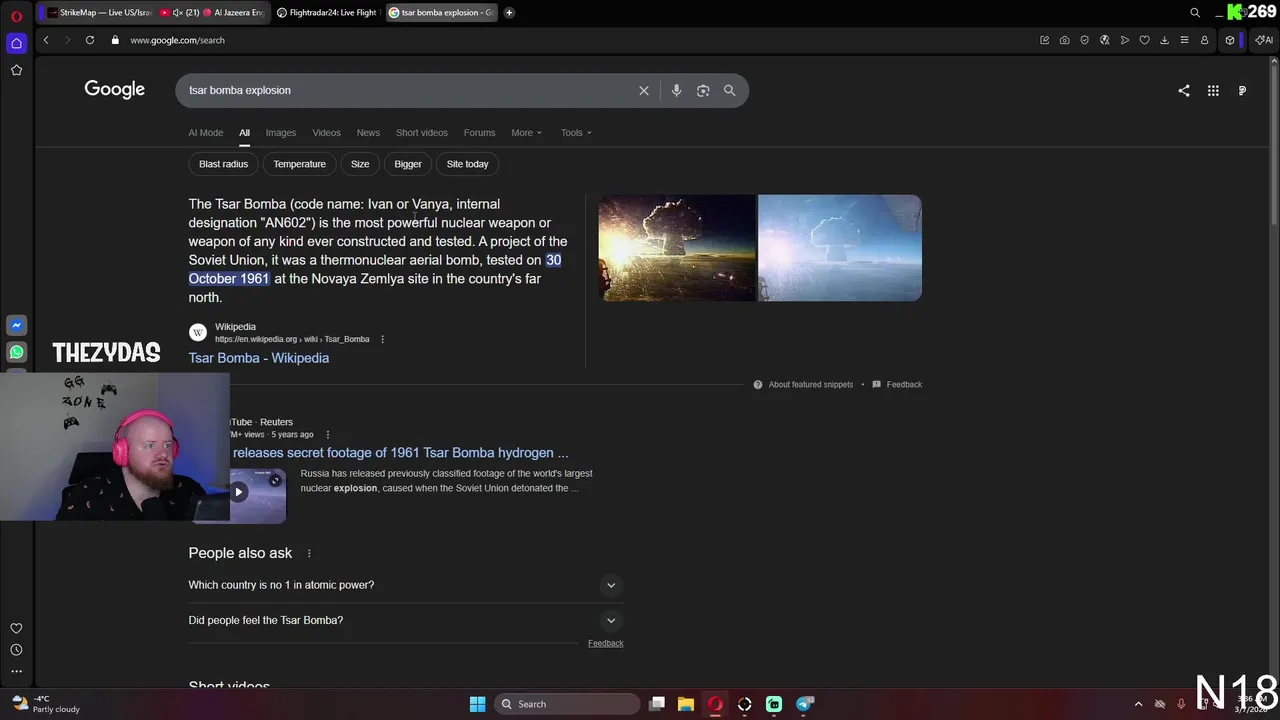The height and width of the screenshot is (720, 1280).
Task: Switch to AI Mode results
Action: (x=206, y=132)
